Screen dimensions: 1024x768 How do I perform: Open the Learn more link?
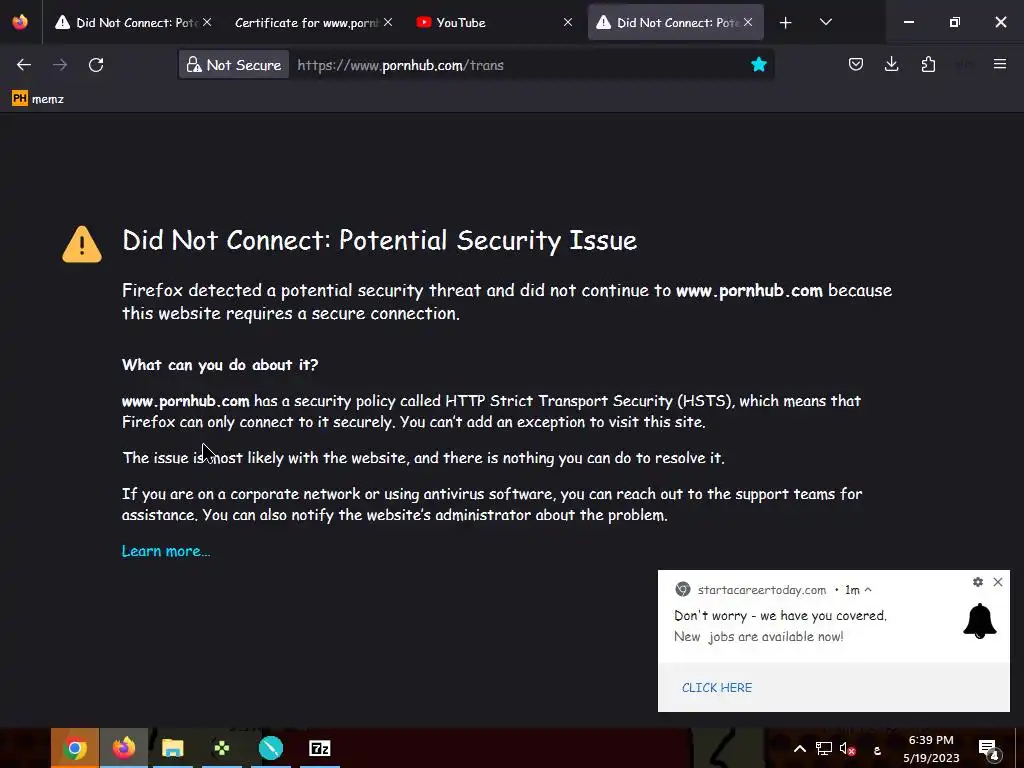(166, 551)
